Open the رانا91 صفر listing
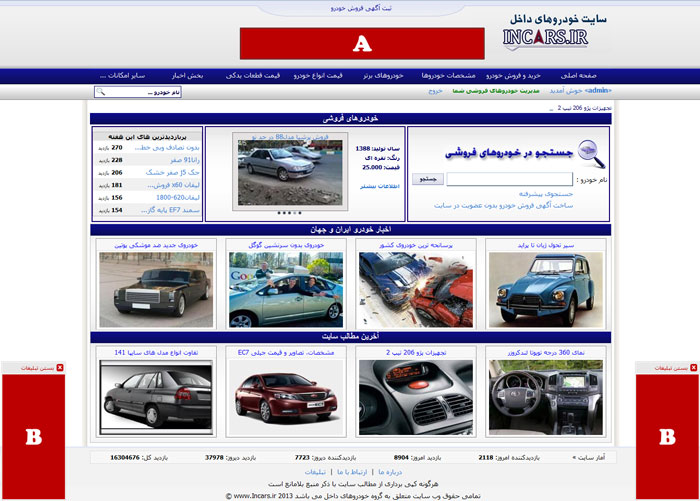This screenshot has height=501, width=700. (185, 160)
